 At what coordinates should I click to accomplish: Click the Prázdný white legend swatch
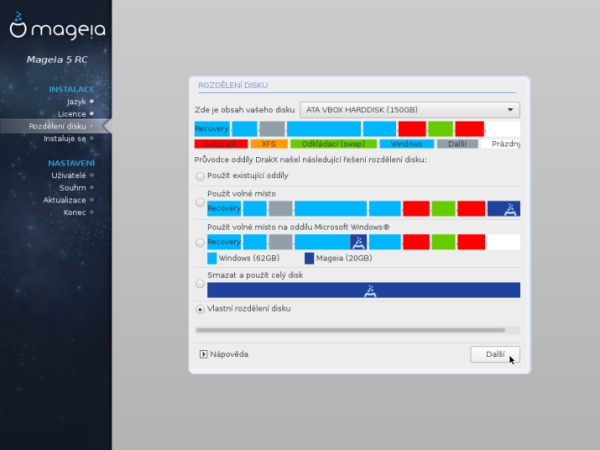(x=501, y=144)
